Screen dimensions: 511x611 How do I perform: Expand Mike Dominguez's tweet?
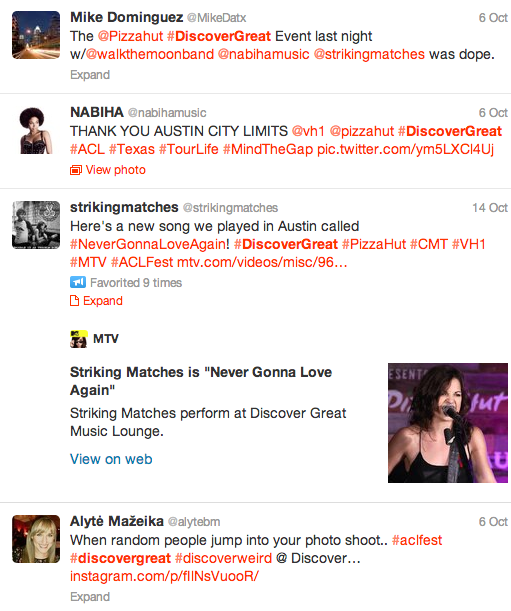90,75
